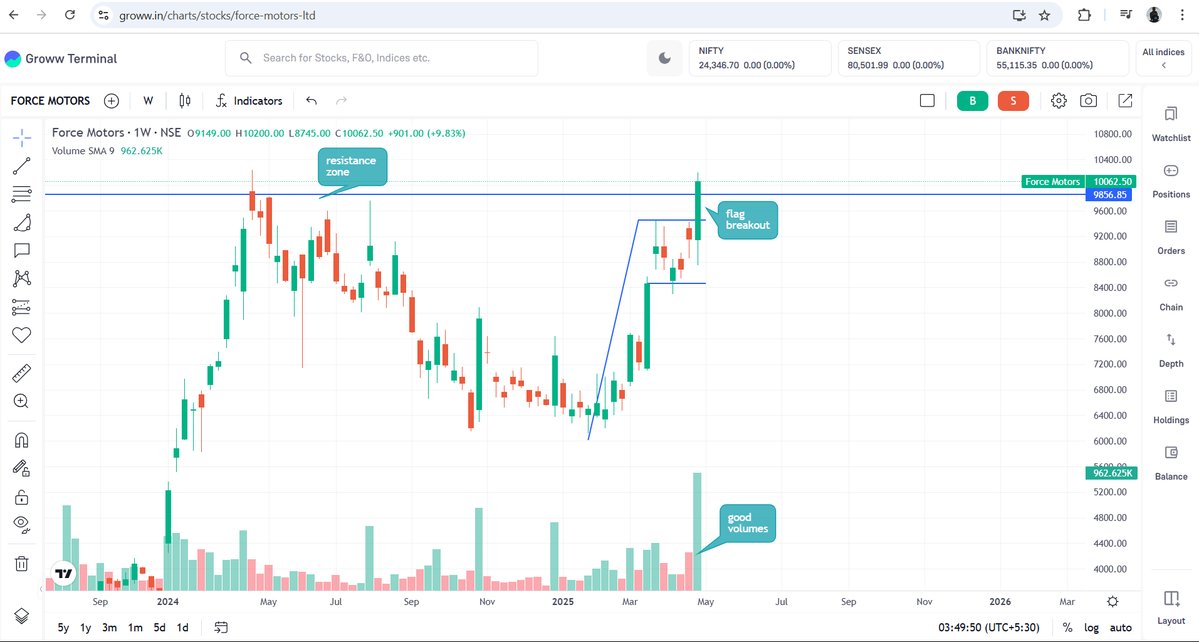Click the TradingView logo on chart
This screenshot has height=642, width=1199.
coord(64,572)
